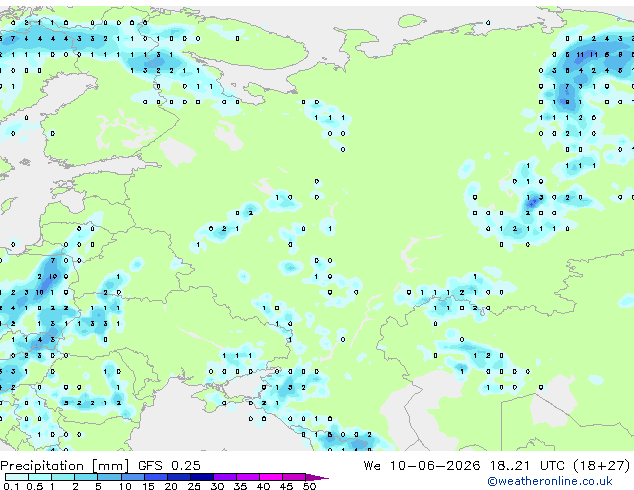
Task: Pick the legend swatch between 2 and 5
Action: click(x=86, y=477)
